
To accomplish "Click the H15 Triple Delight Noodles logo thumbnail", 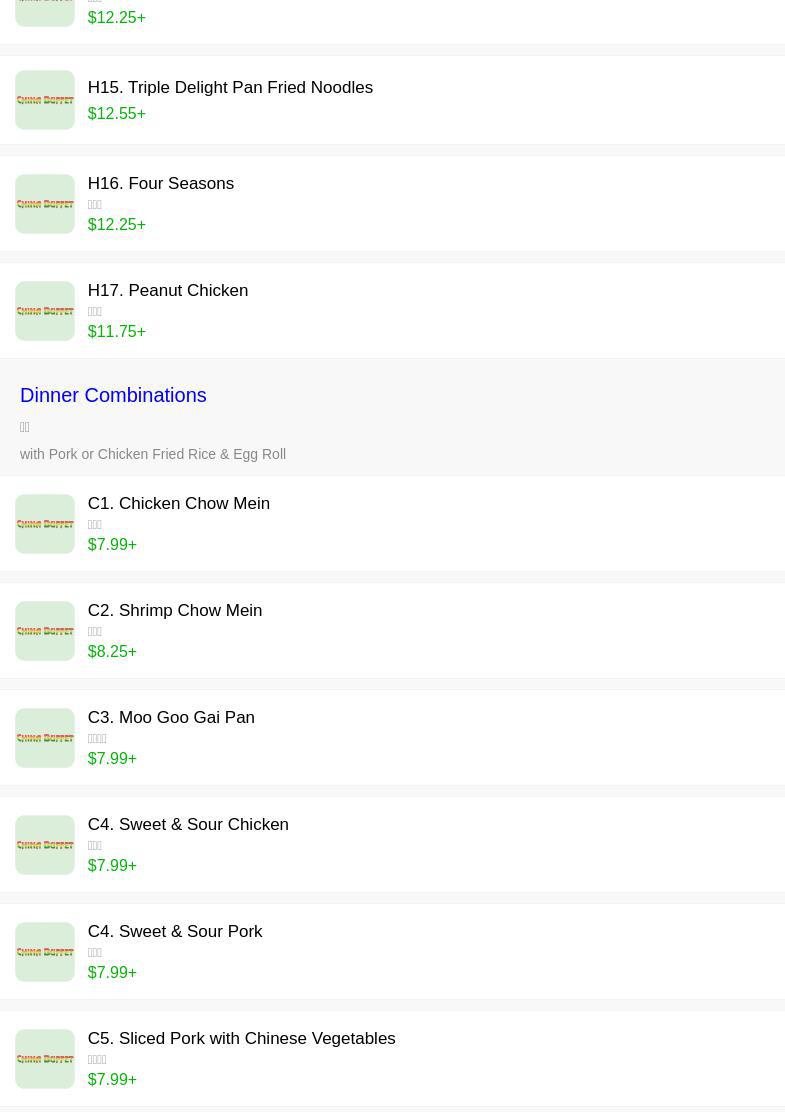I will (45, 100).
